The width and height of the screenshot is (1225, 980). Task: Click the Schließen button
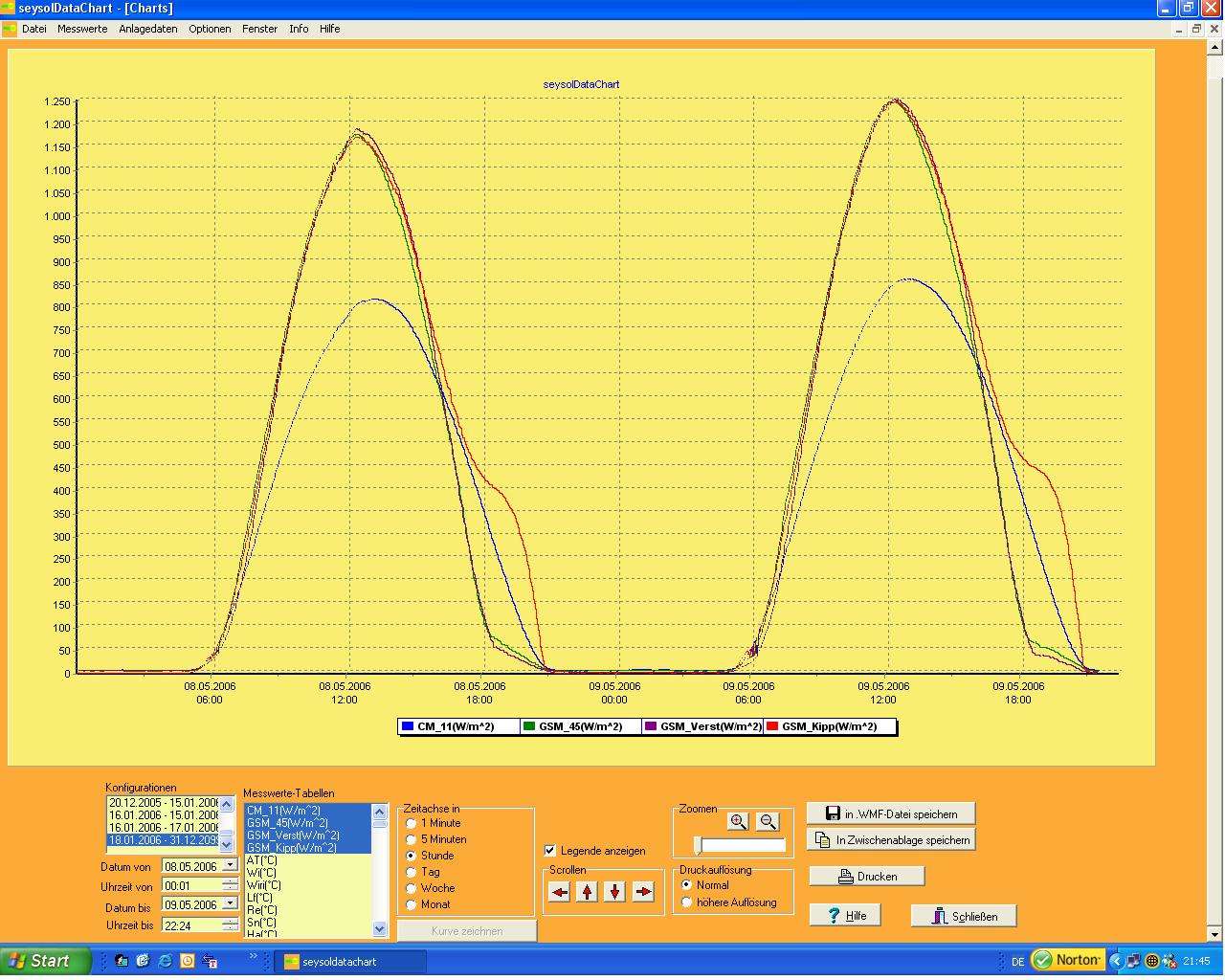pos(963,916)
